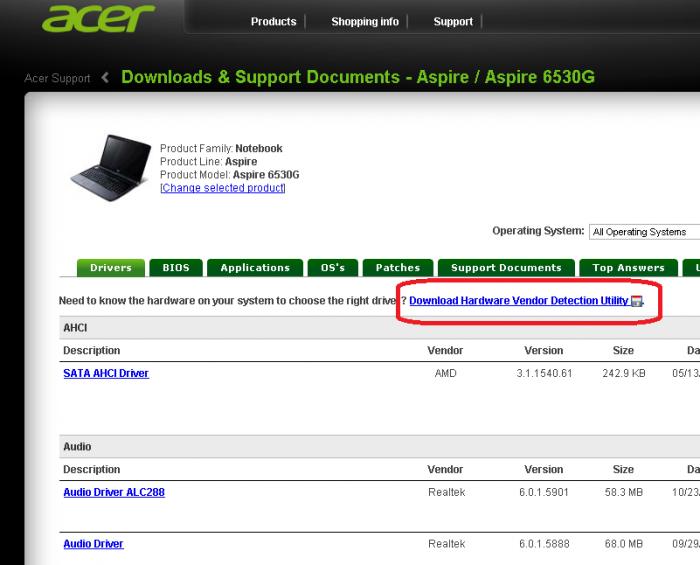This screenshot has height=565, width=700.
Task: Open the Audio Driver ALC288 link
Action: tap(114, 492)
